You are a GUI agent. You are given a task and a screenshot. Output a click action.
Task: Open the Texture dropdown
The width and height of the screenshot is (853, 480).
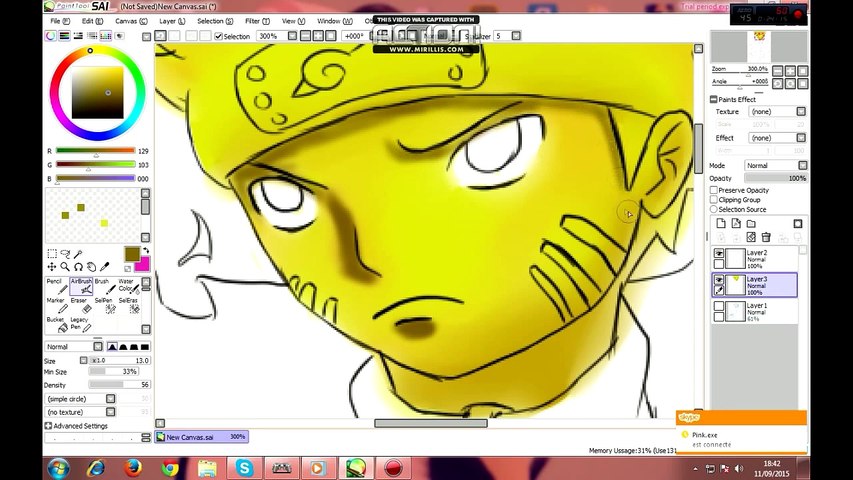coord(801,111)
